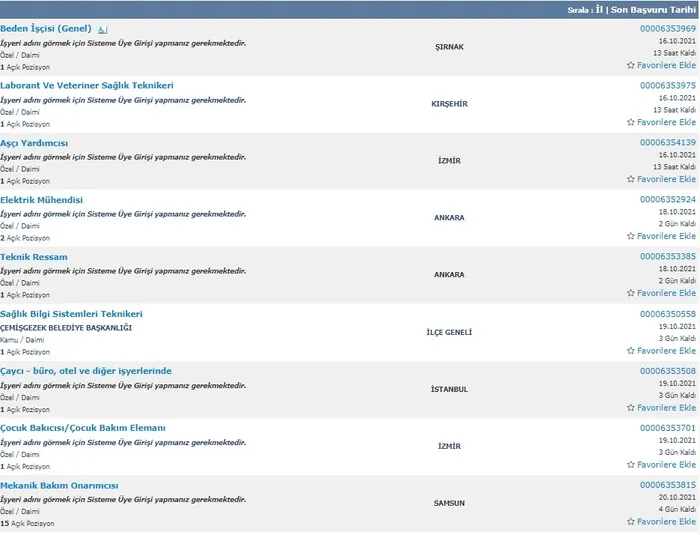Image resolution: width=700 pixels, height=535 pixels.
Task: Click Favorilere Ekle text for Çocuk Bakıcısı listing
Action: [666, 465]
